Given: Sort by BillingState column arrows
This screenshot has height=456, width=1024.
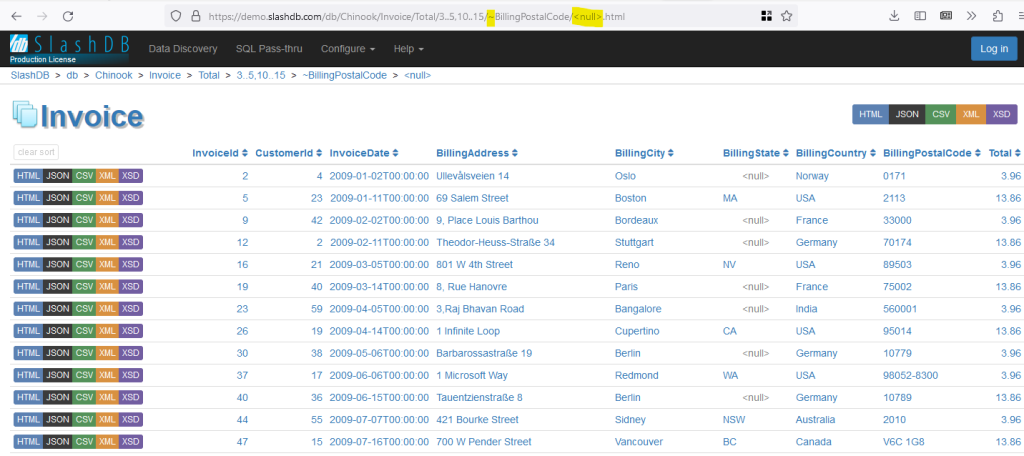Looking at the screenshot, I should point(786,154).
